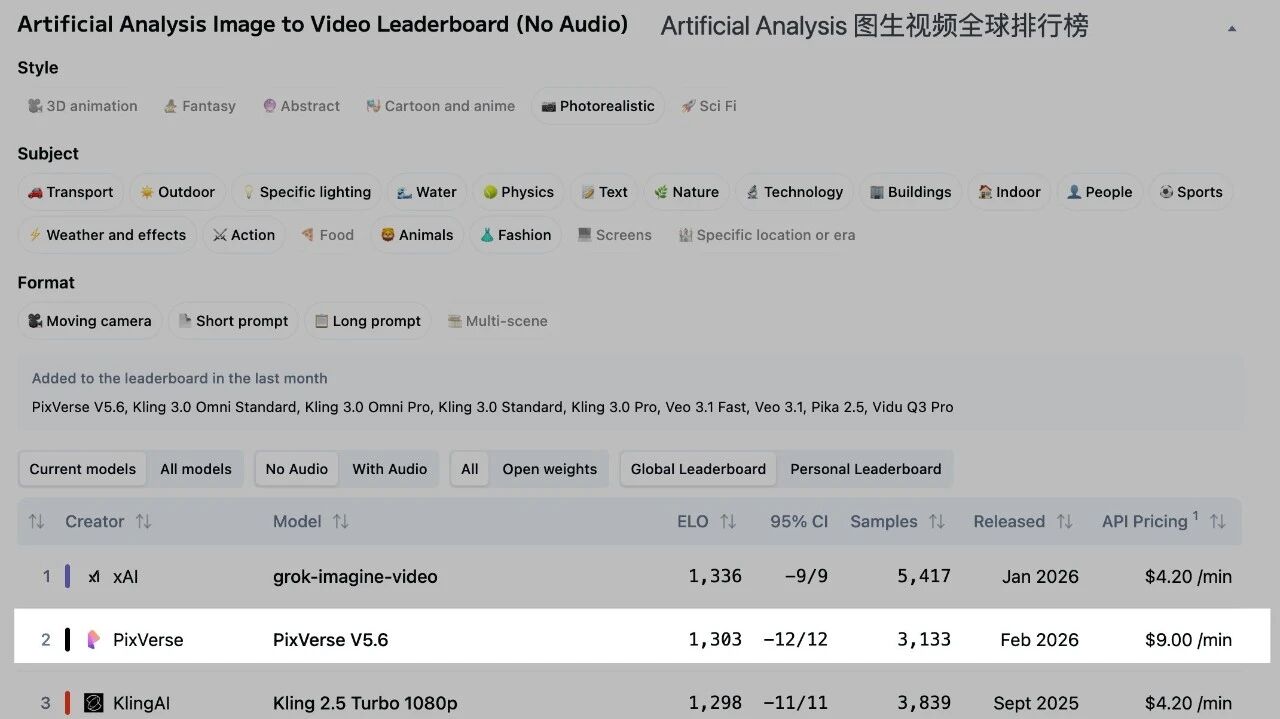Select Cartoon and anime style filter

pyautogui.click(x=440, y=106)
